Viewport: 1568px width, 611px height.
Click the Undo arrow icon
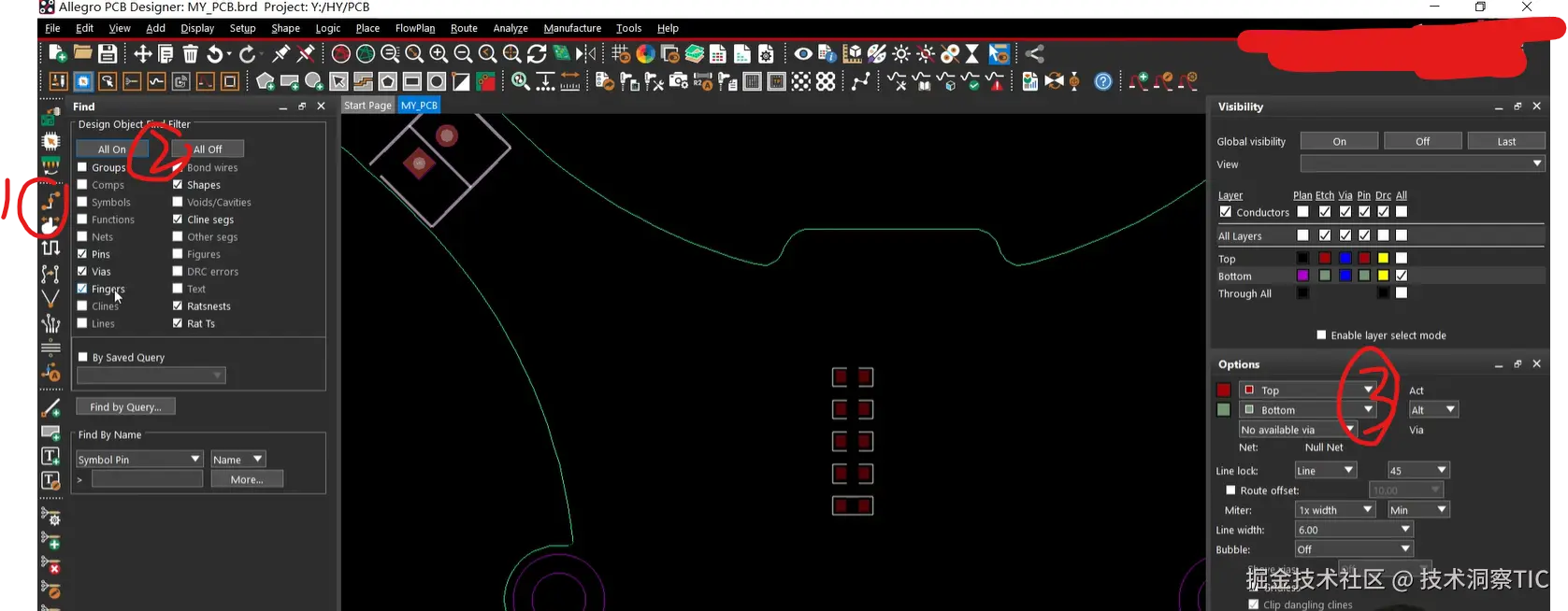[215, 54]
